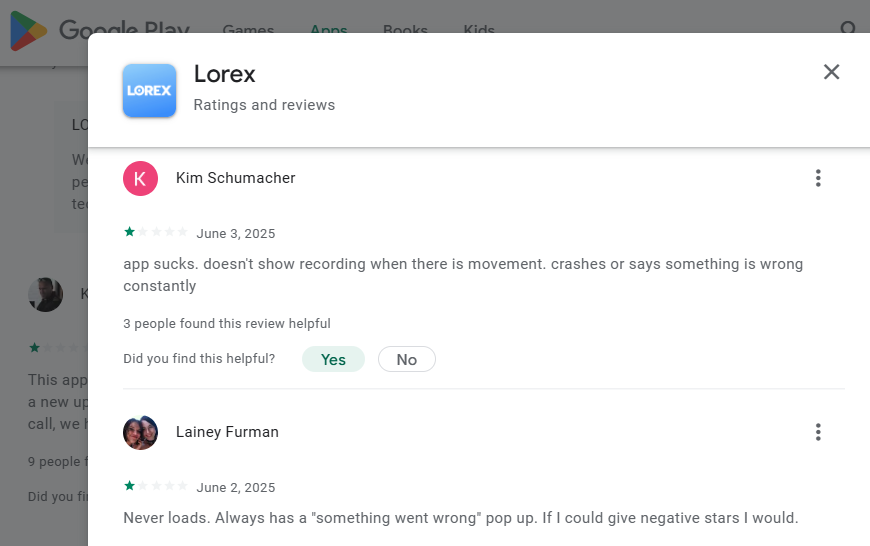Click the 'Lorex' dialog title
The width and height of the screenshot is (870, 546).
[224, 74]
